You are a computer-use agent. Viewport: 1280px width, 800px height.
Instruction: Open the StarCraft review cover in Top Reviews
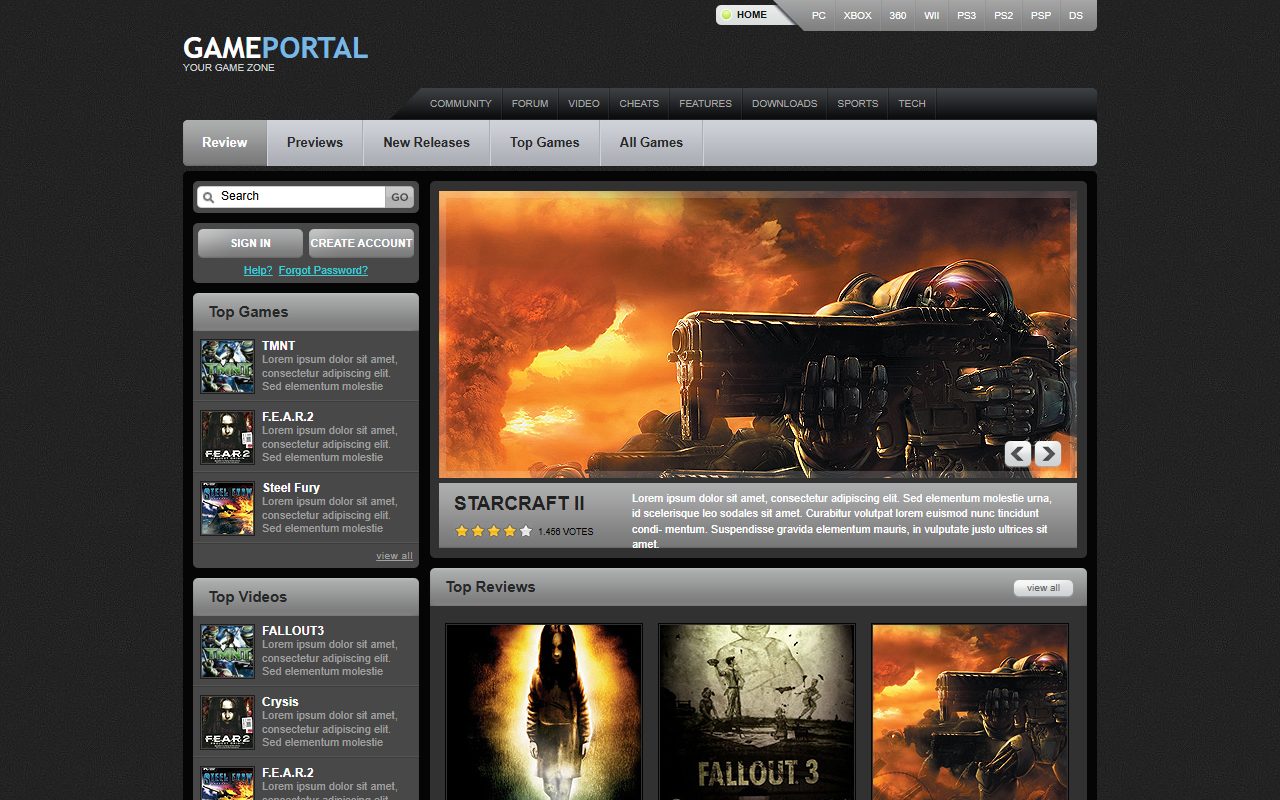pos(970,712)
